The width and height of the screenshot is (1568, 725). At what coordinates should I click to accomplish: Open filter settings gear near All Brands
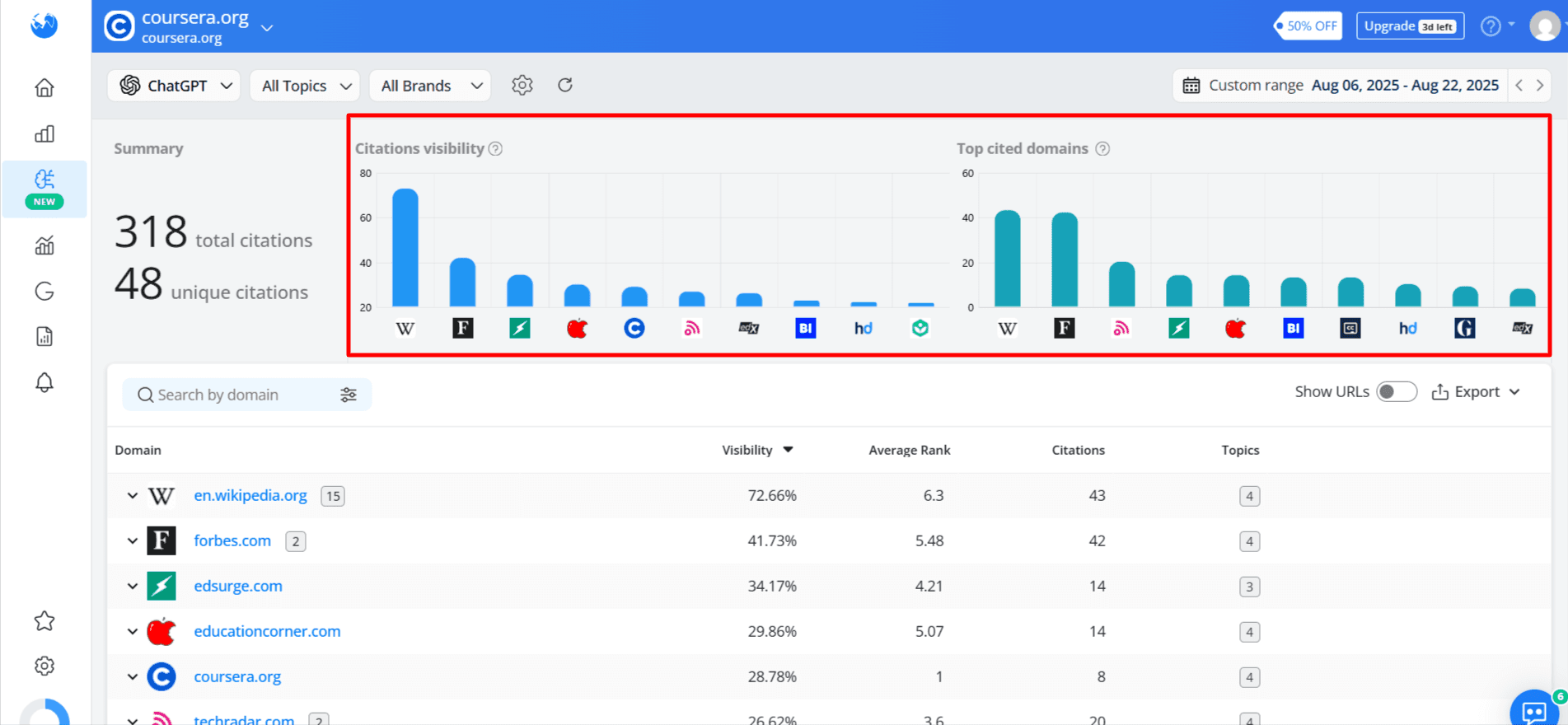click(522, 85)
